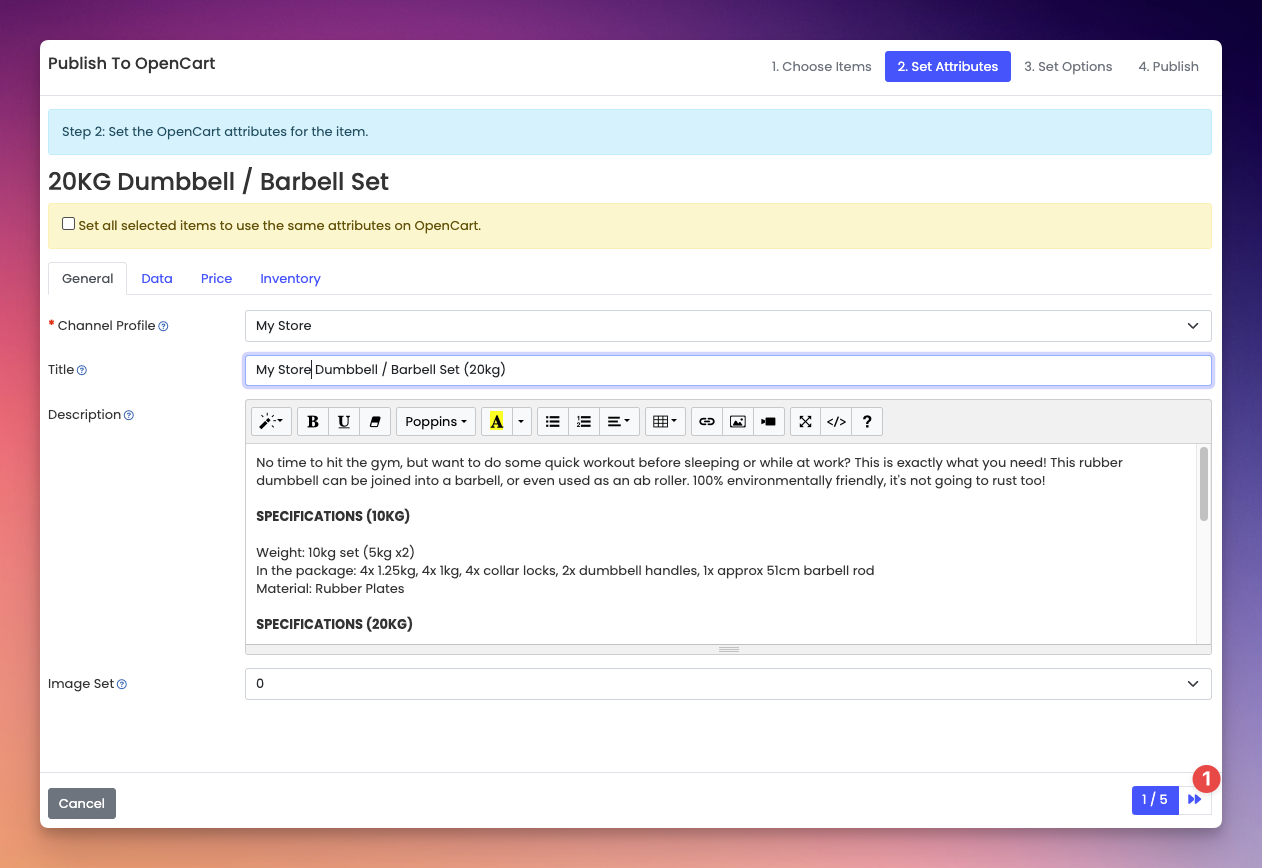Insert a picture into the description

pyautogui.click(x=737, y=422)
